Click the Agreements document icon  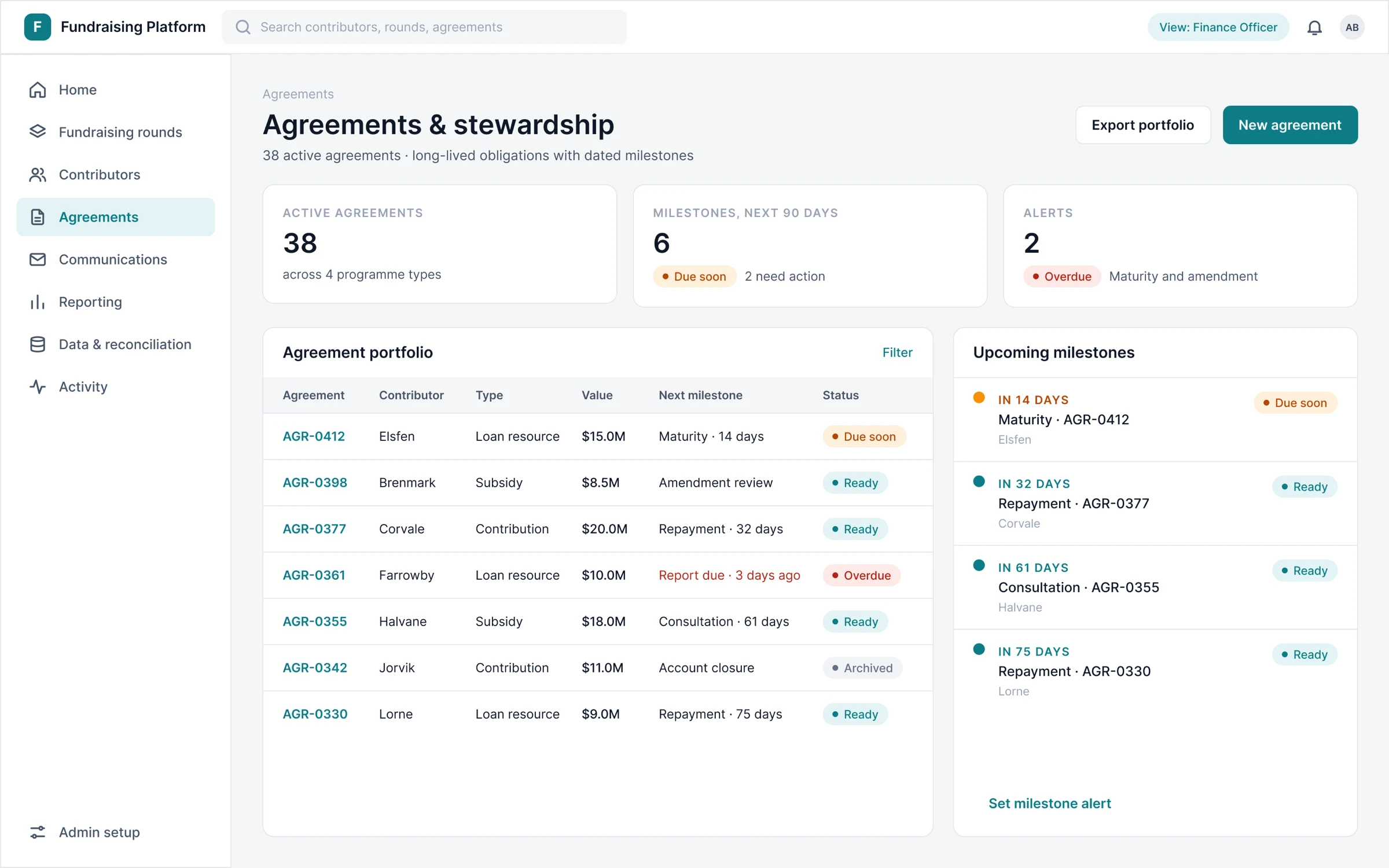click(38, 217)
